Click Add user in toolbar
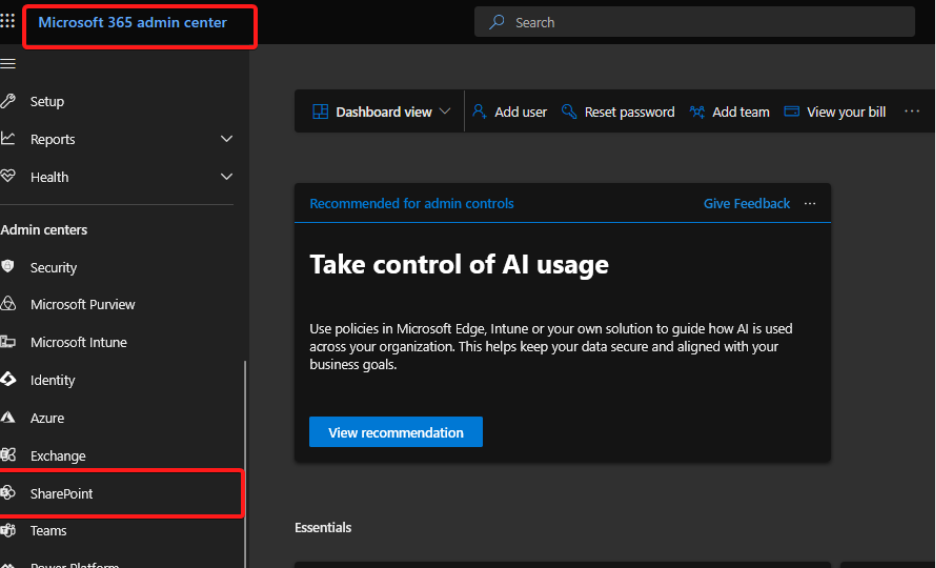The image size is (936, 568). tap(510, 112)
